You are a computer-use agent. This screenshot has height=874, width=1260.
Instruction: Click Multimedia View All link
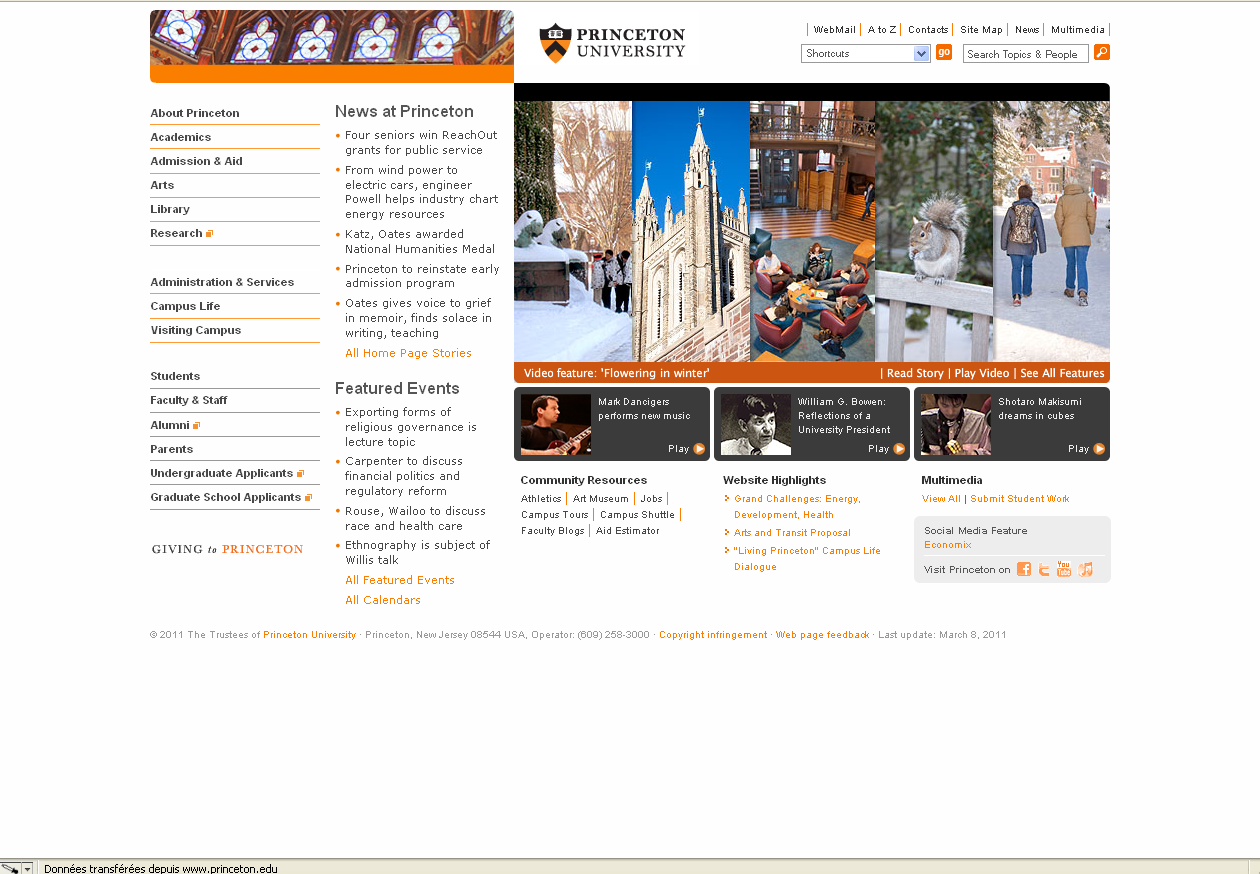click(941, 499)
